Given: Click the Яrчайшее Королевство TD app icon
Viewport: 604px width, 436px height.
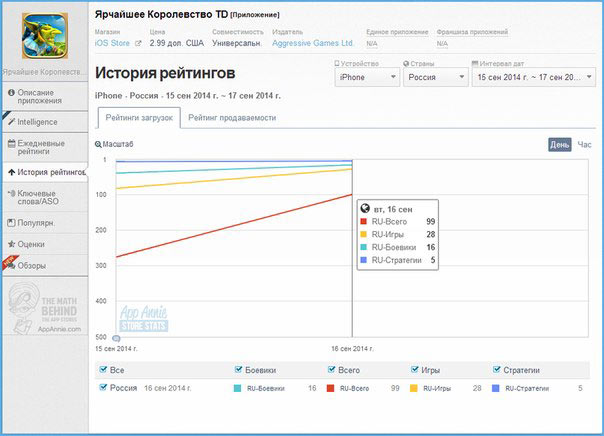Looking at the screenshot, I should click(45, 36).
